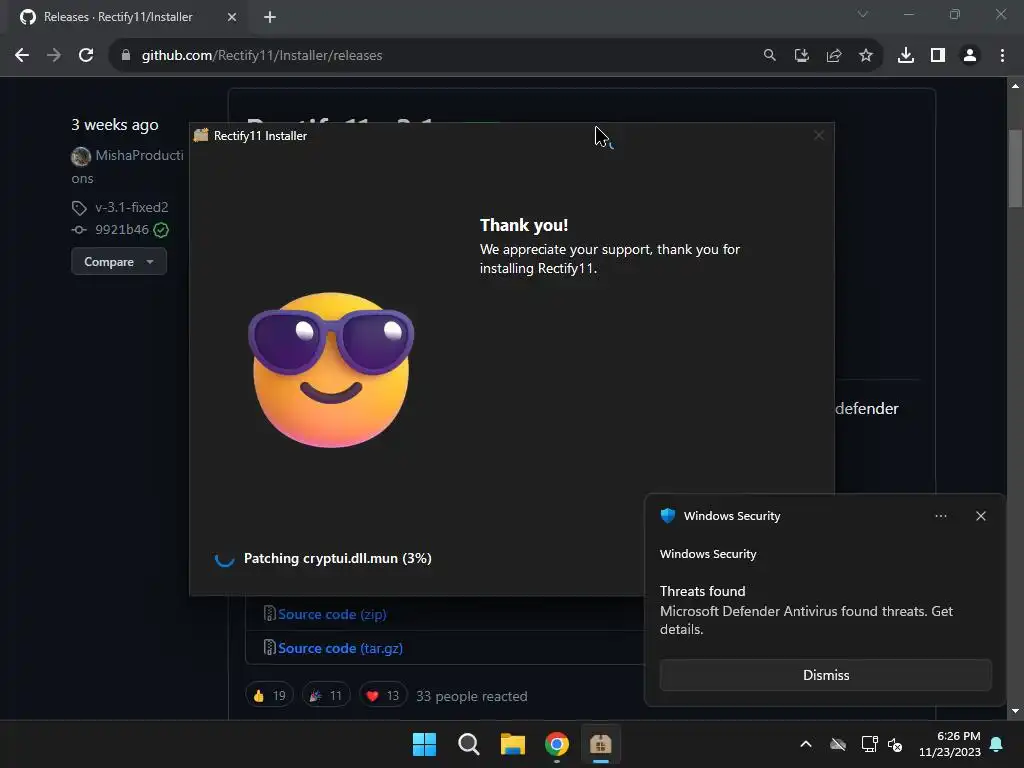Dismiss the Windows Security notification
1024x768 pixels.
point(825,675)
